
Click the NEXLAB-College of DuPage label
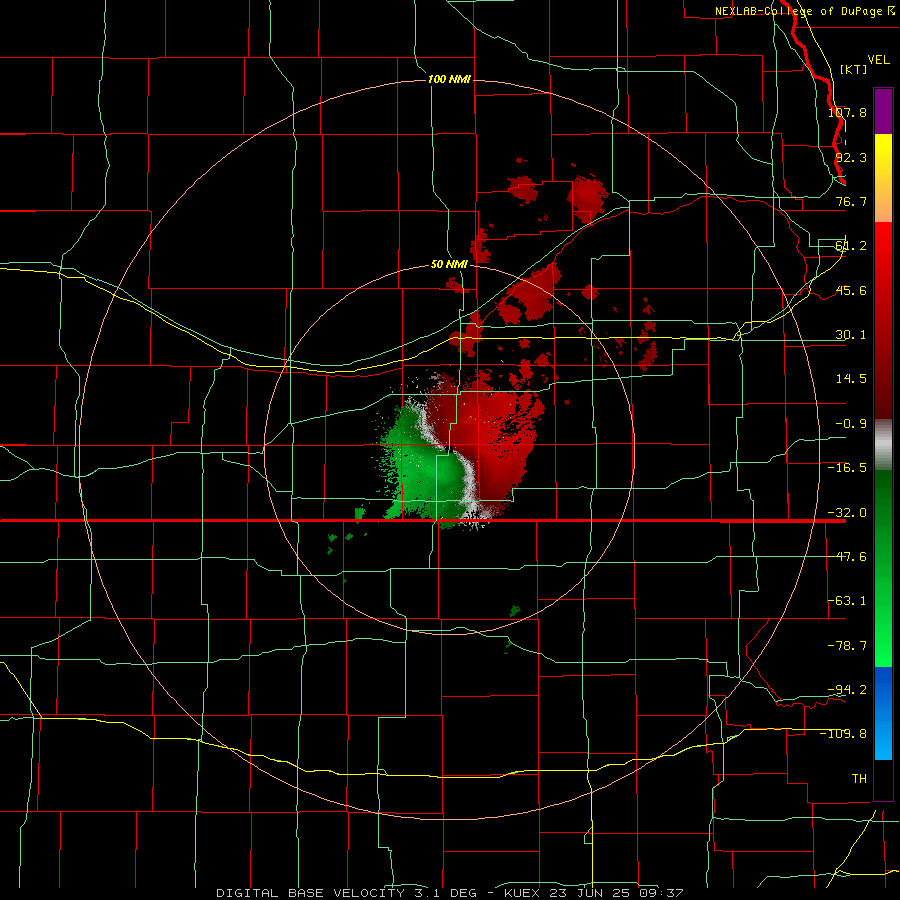click(798, 11)
